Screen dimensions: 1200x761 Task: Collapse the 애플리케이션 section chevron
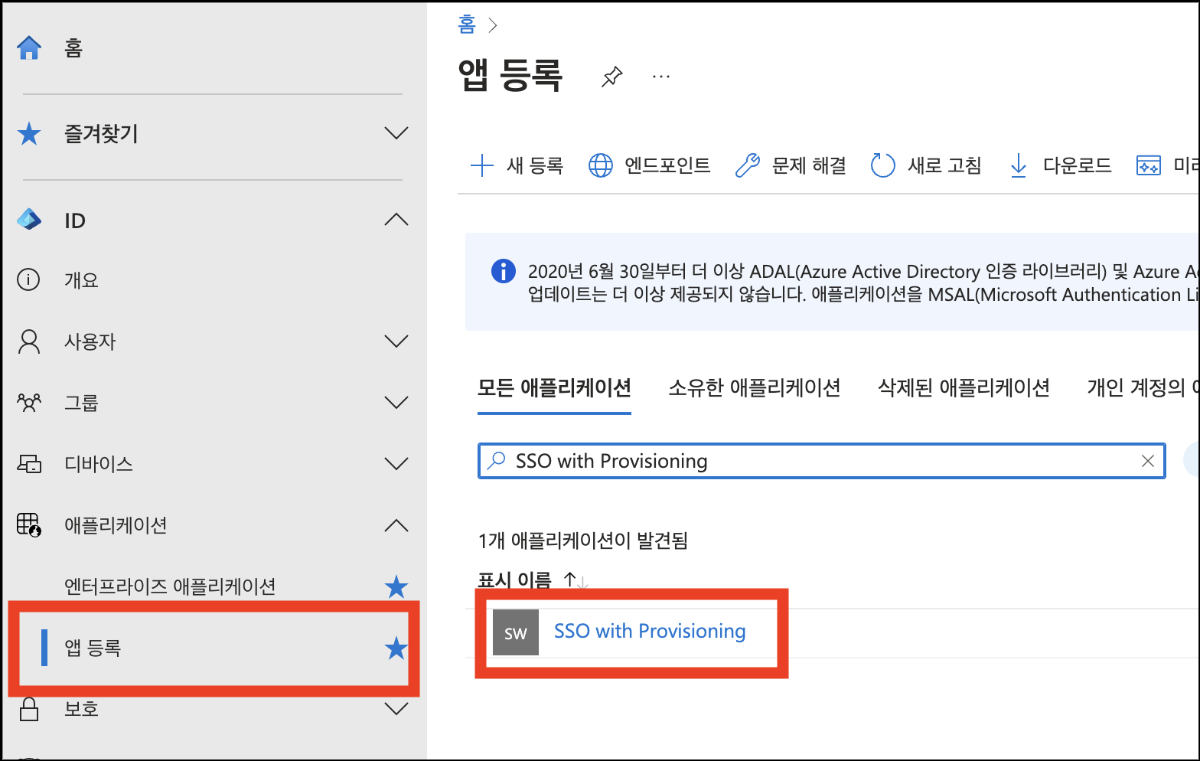pyautogui.click(x=397, y=525)
